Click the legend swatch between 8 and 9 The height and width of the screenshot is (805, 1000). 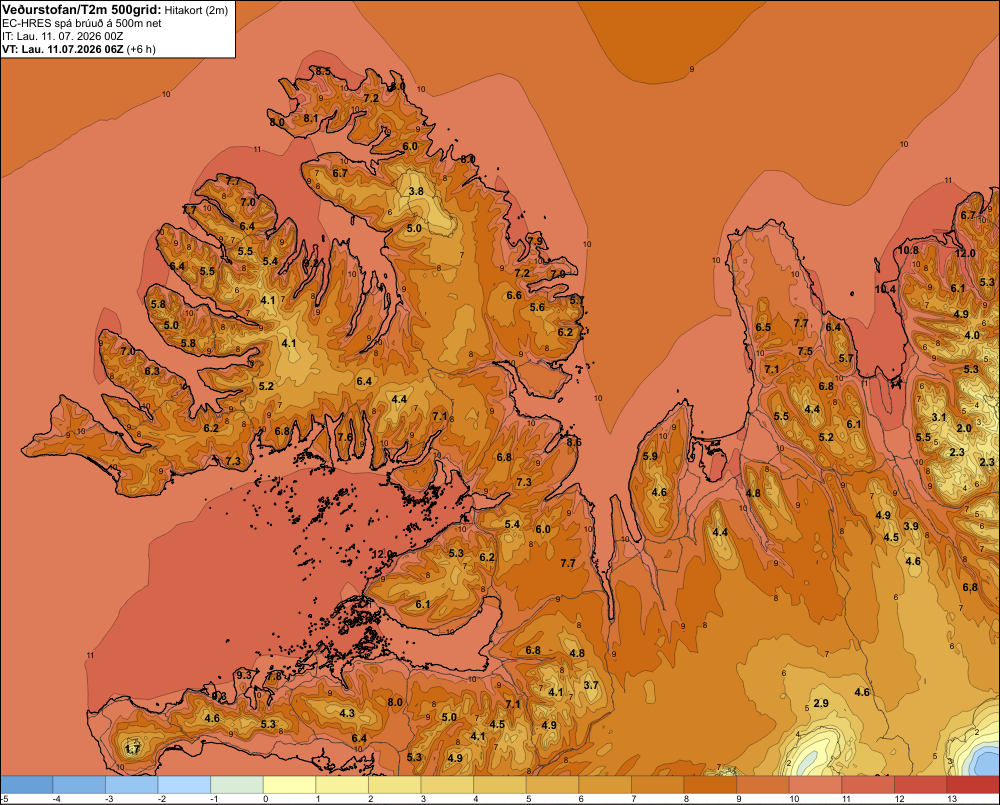[710, 785]
